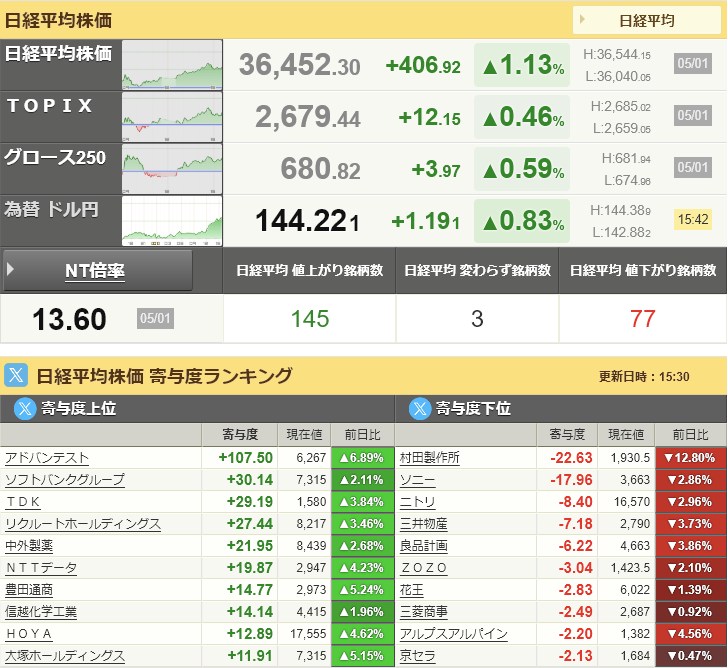Open 大塚ホールディングス stock link
This screenshot has height=668, width=728.
(65, 656)
